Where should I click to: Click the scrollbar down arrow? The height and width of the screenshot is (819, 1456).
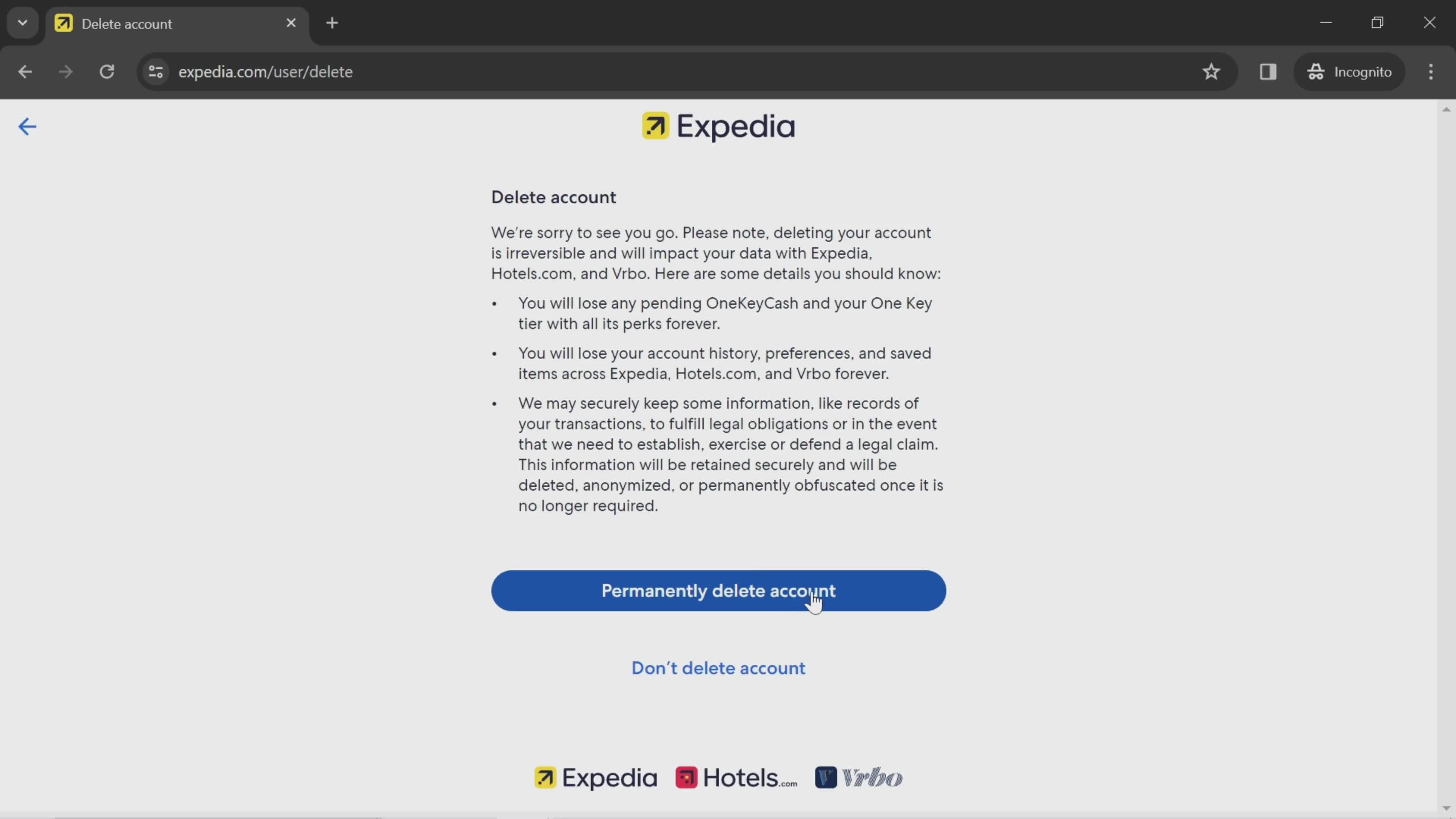[x=1447, y=809]
